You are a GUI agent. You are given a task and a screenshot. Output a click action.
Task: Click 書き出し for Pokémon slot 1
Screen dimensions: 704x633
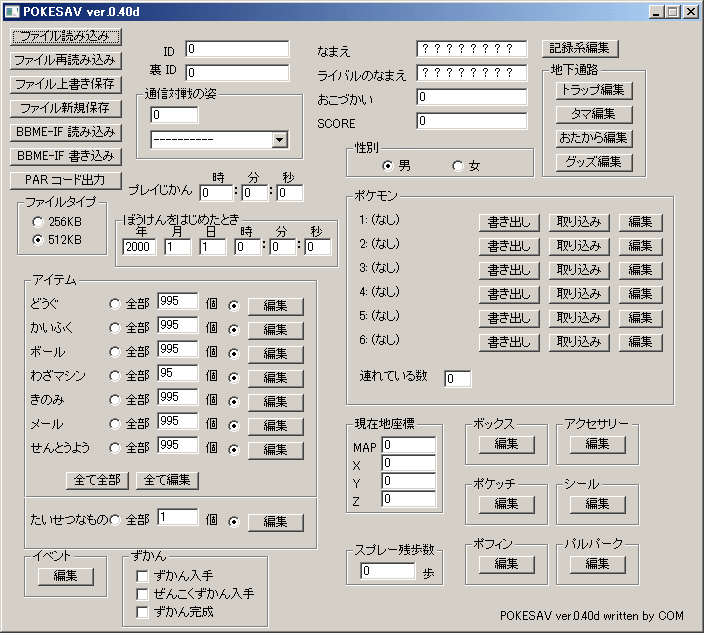[509, 222]
